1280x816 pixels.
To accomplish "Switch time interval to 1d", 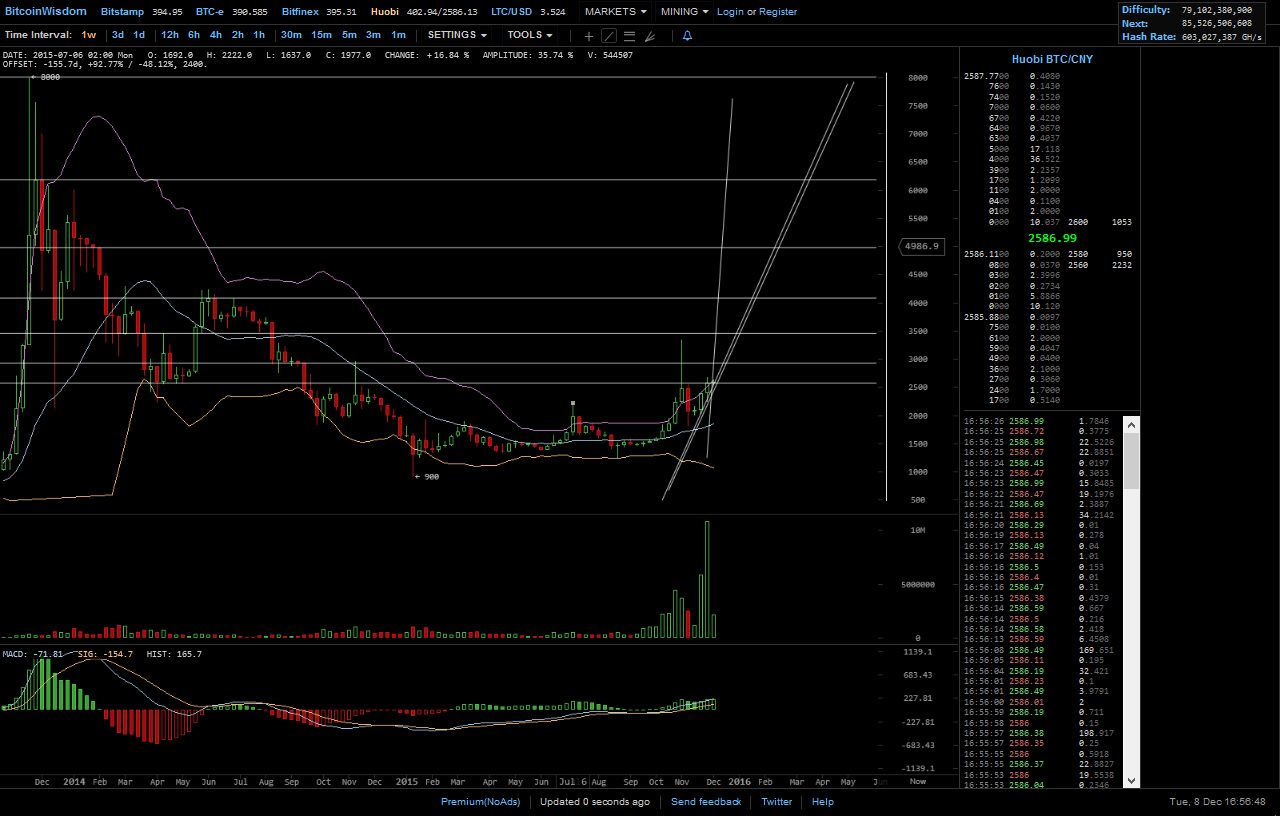I will [x=139, y=35].
